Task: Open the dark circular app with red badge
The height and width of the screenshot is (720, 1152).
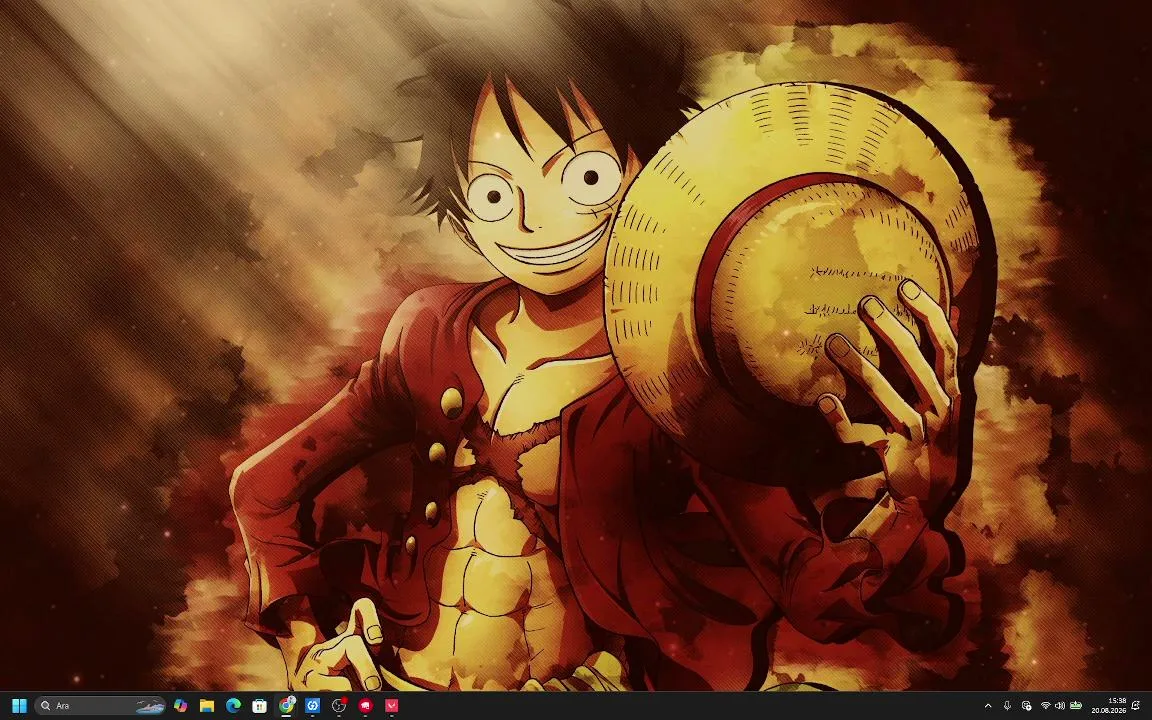Action: [x=339, y=706]
